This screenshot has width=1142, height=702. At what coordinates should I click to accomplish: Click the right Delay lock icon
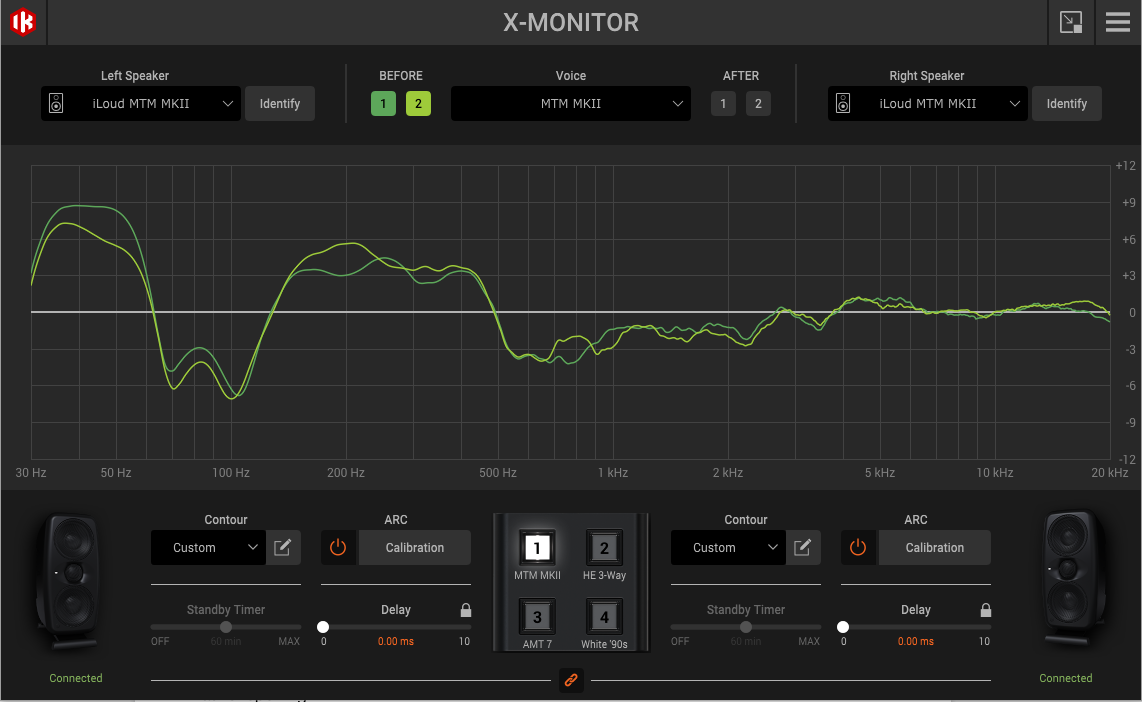[x=985, y=610]
